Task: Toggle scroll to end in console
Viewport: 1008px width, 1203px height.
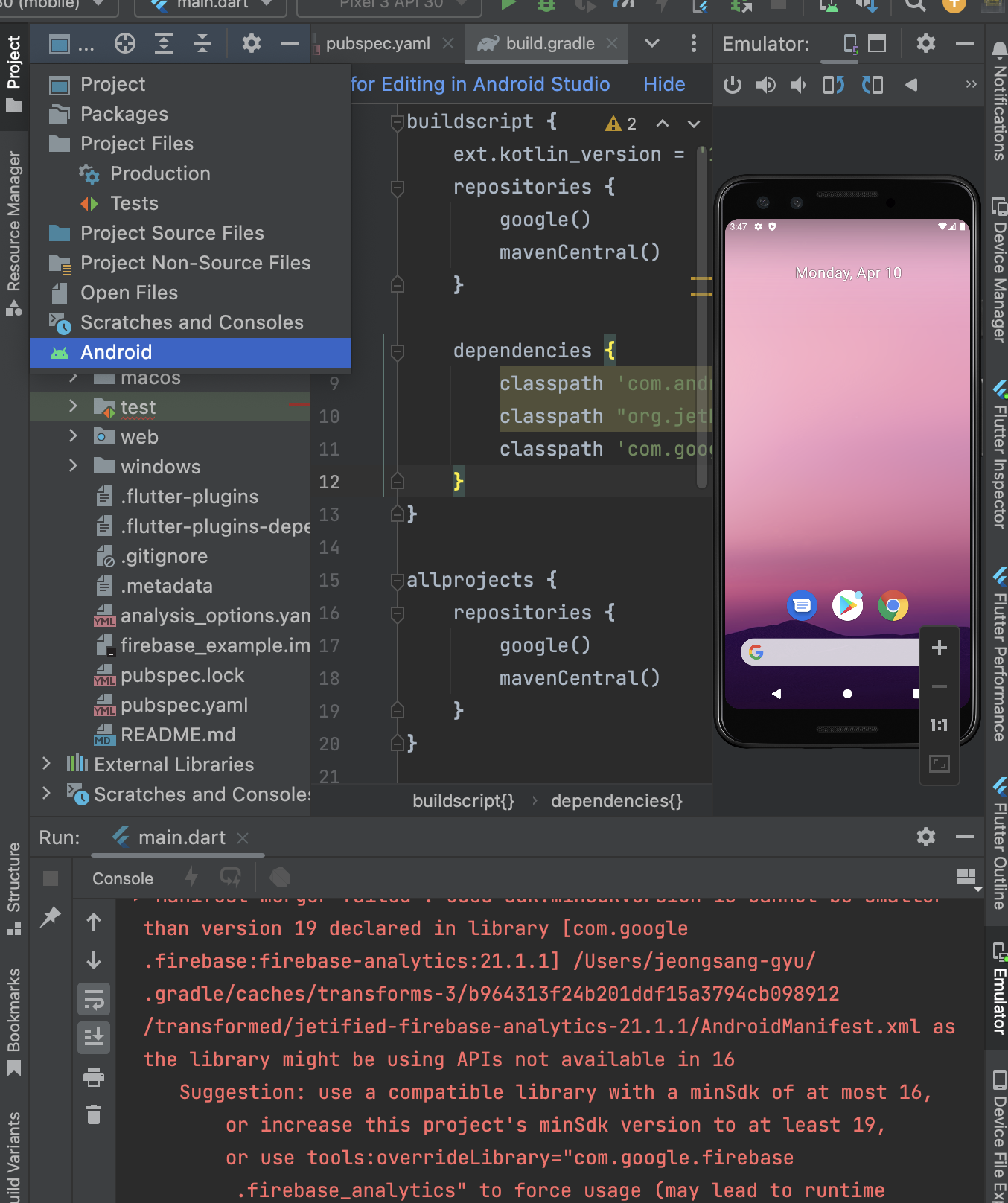Action: (x=94, y=1037)
